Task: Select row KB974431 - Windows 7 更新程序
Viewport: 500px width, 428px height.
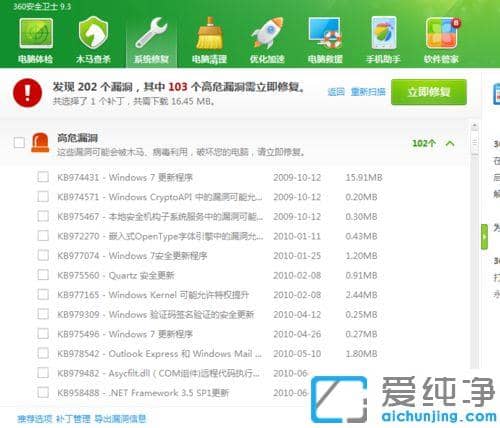Action: pyautogui.click(x=125, y=177)
